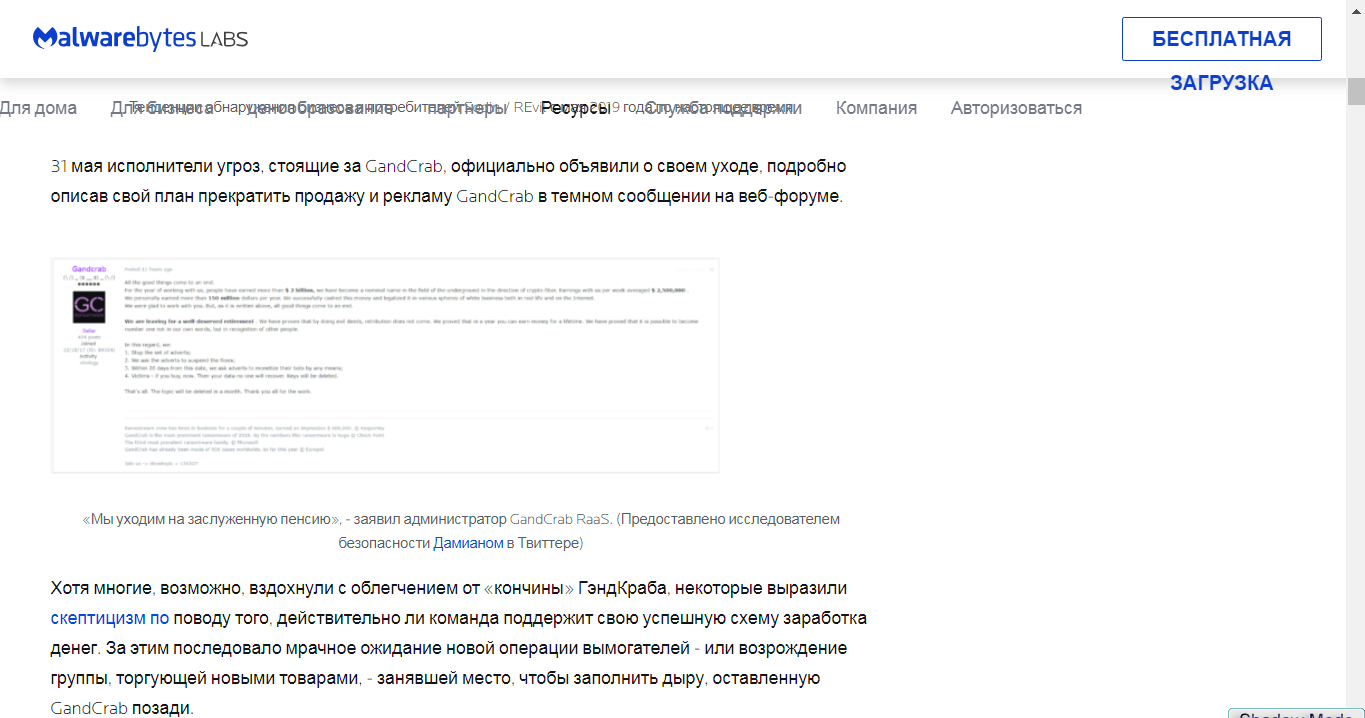Click the vertical scrollbar thumb
Screen dimensions: 1365x718
(1356, 91)
